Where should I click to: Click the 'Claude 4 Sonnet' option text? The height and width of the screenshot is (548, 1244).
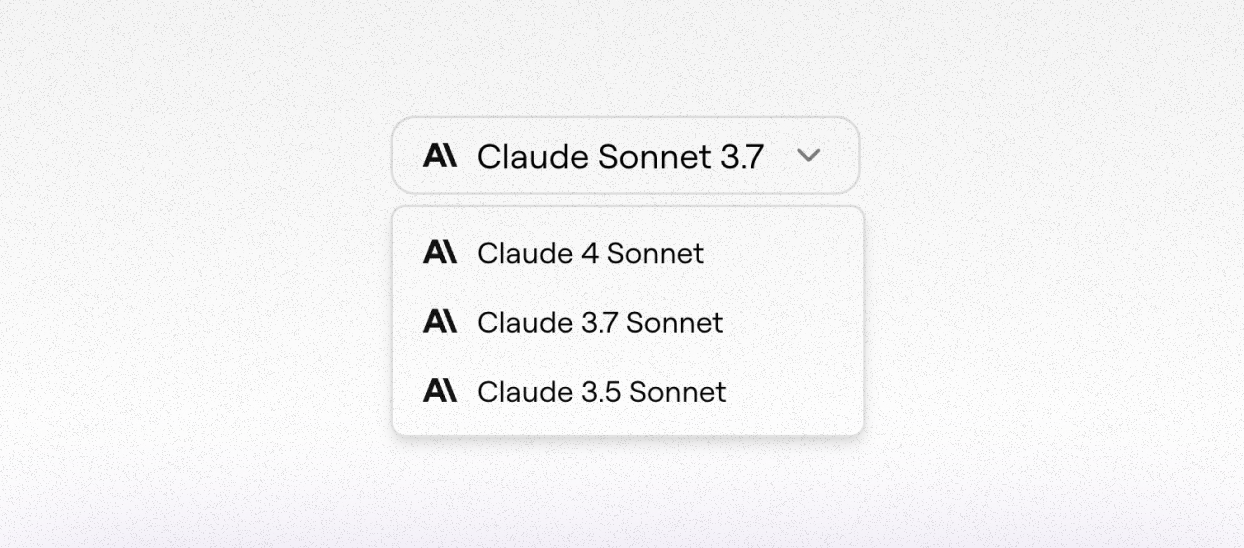pos(590,253)
